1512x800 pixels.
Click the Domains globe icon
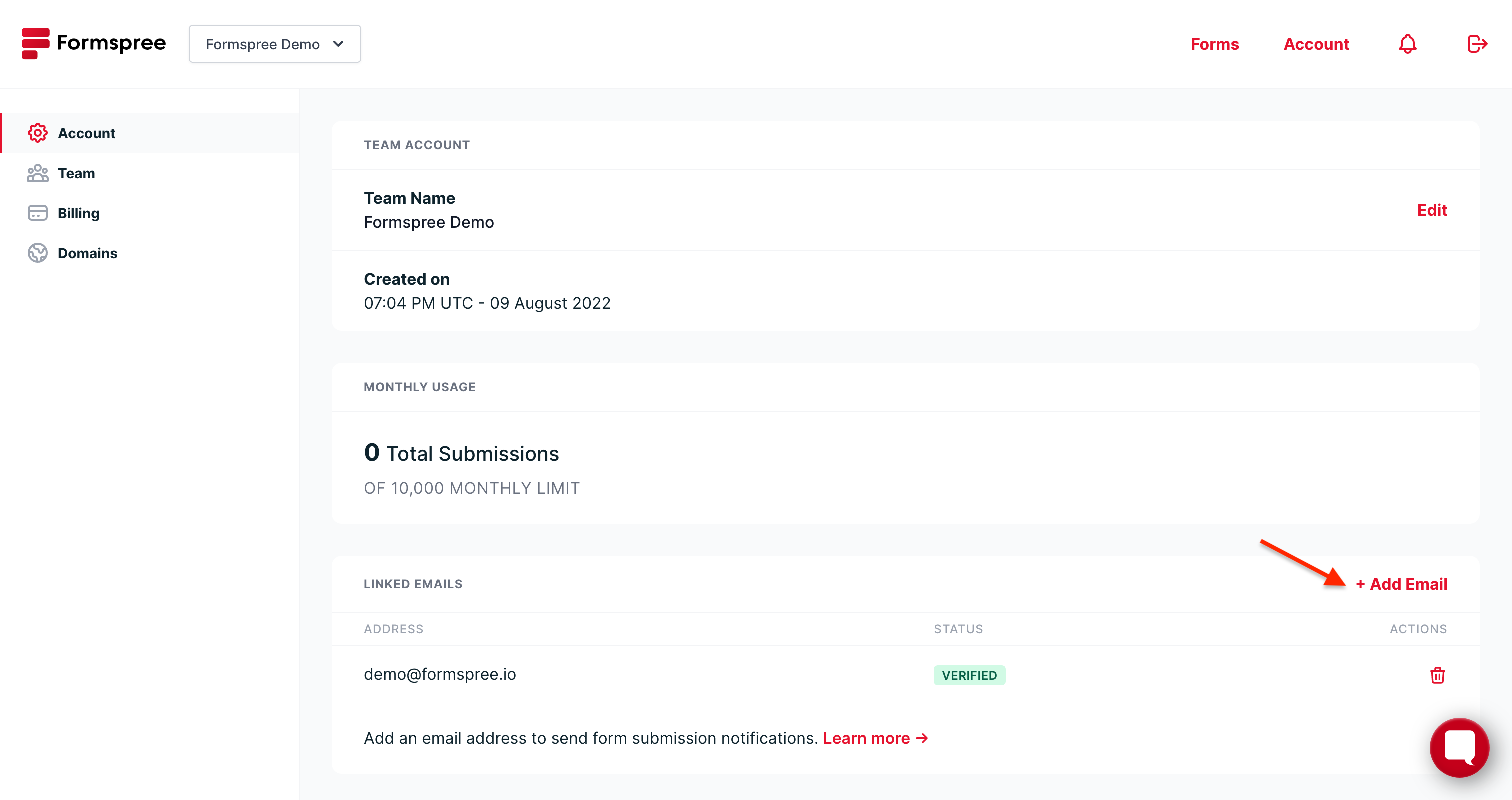click(37, 253)
